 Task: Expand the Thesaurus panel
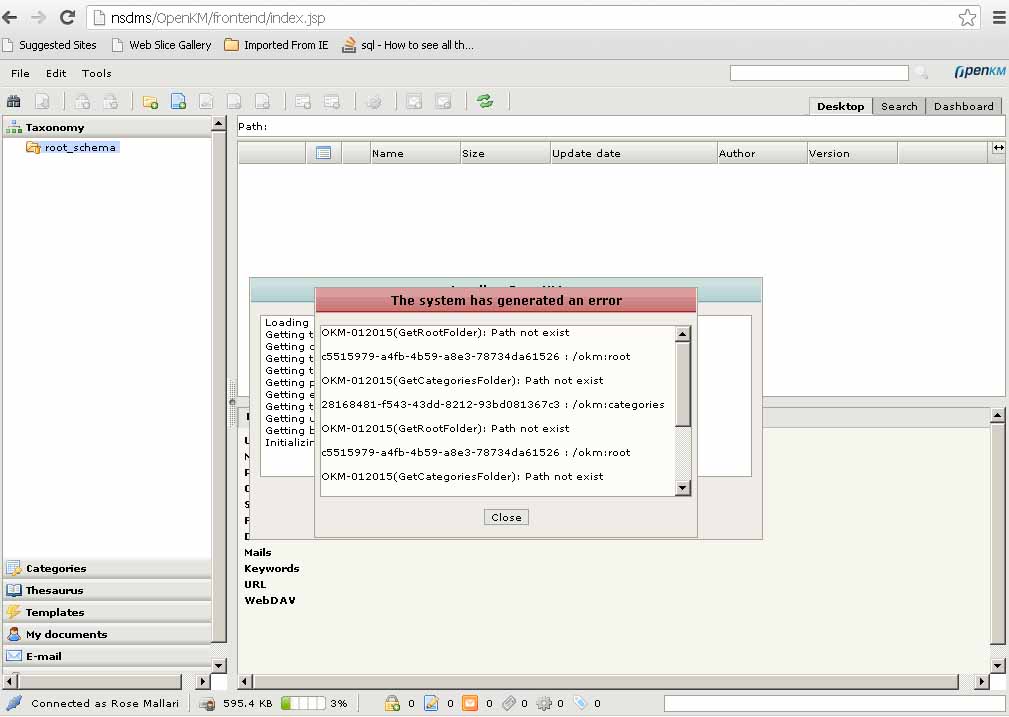coord(54,590)
